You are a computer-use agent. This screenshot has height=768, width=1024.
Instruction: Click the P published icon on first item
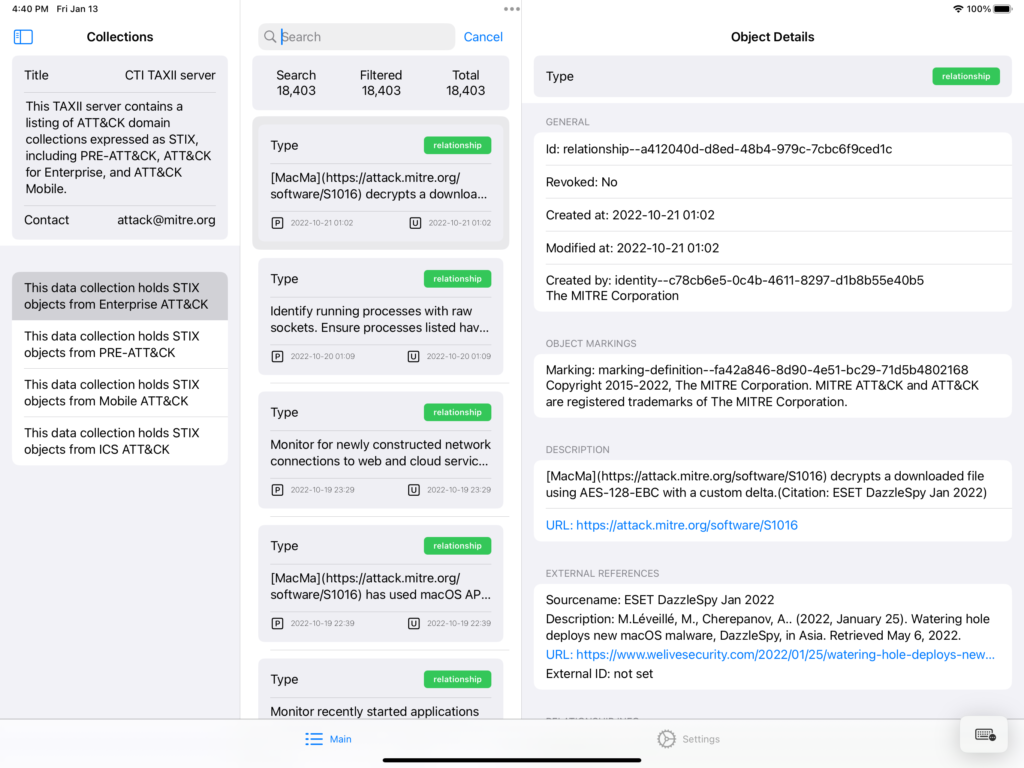coord(277,222)
